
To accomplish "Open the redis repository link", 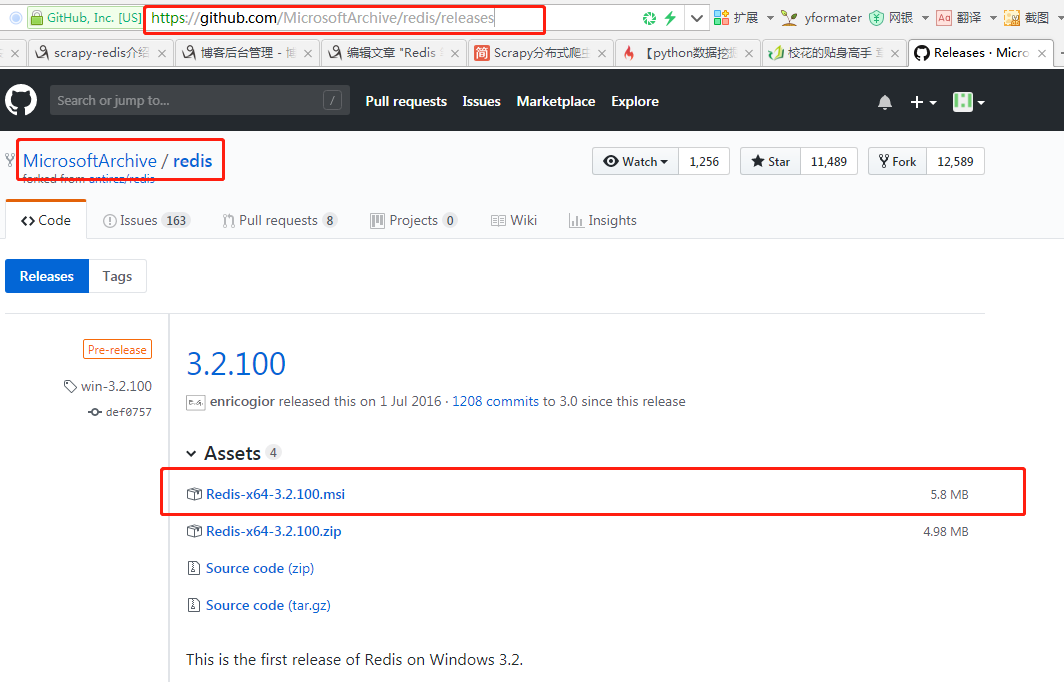I will 193,161.
